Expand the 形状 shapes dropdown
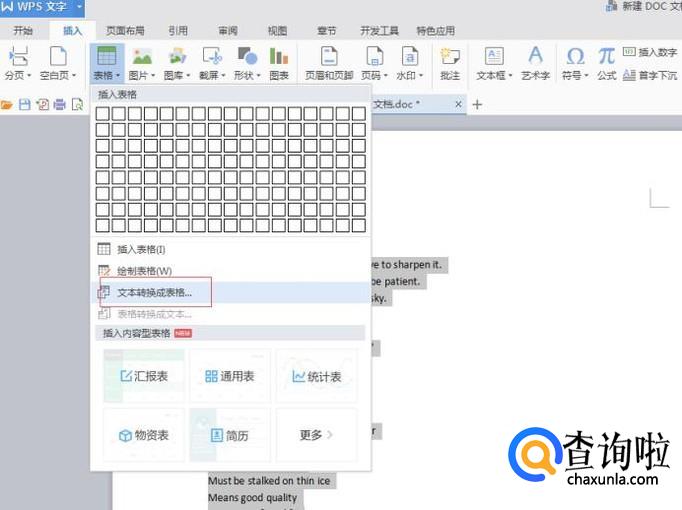 tap(244, 75)
